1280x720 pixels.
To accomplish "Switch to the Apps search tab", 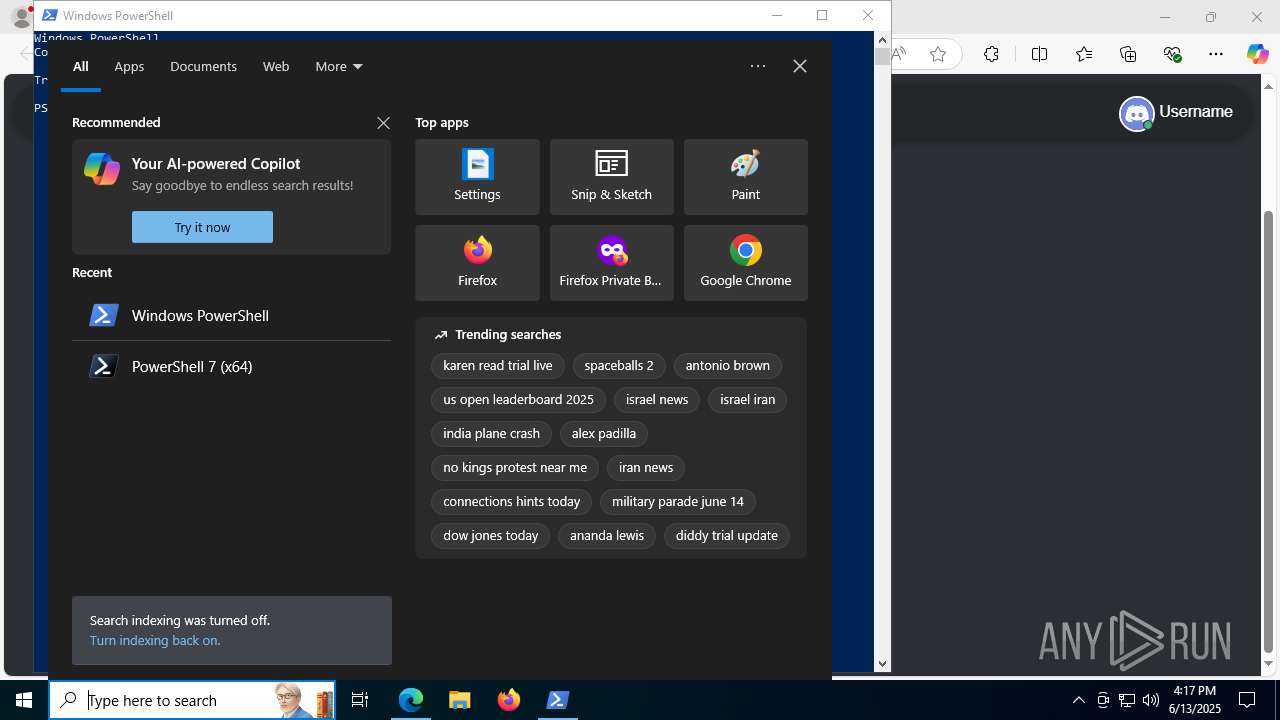I will [x=129, y=66].
